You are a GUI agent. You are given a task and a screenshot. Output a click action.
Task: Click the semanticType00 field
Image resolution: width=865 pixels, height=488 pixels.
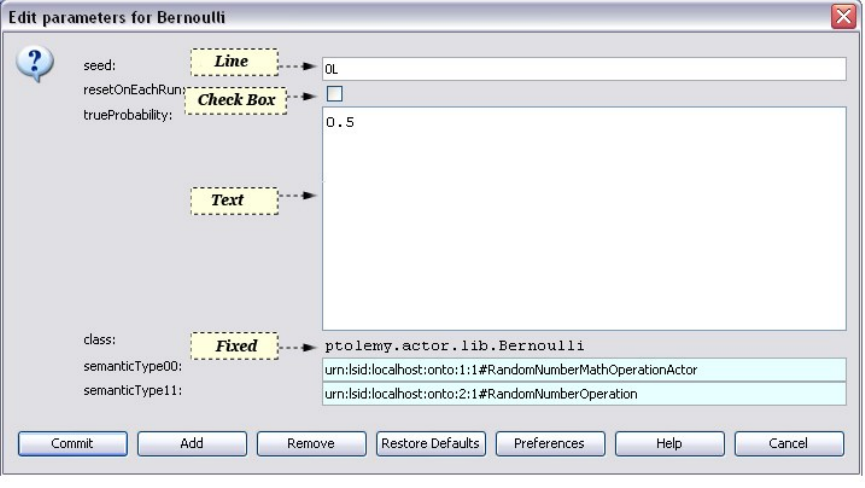tap(584, 370)
